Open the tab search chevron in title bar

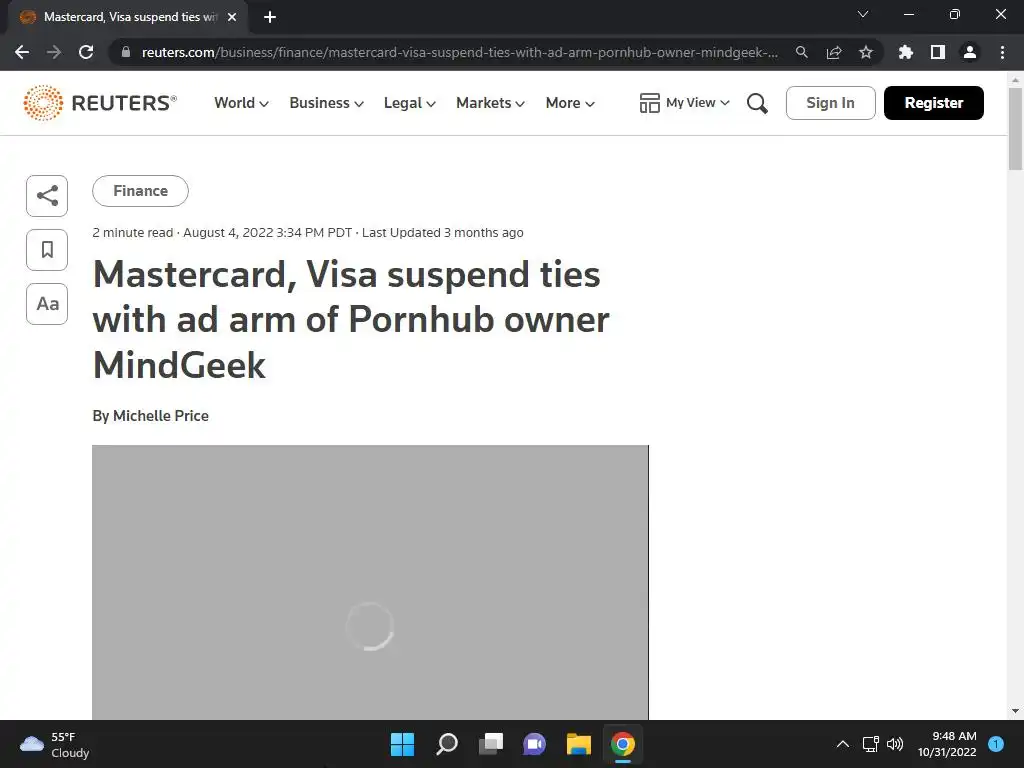pos(863,14)
